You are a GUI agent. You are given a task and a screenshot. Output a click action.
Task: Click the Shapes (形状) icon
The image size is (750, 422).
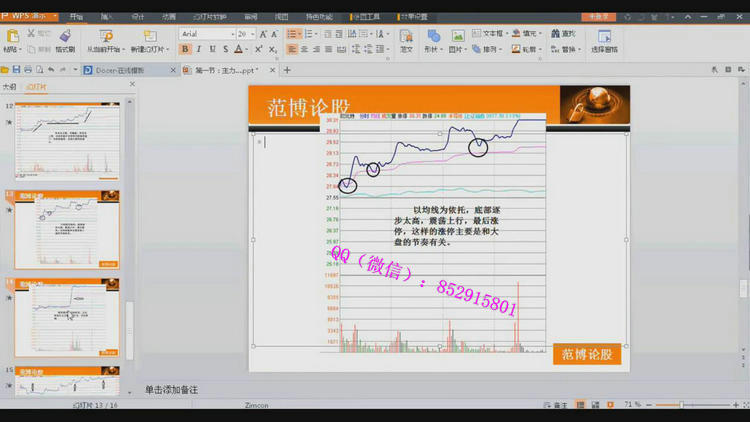432,41
